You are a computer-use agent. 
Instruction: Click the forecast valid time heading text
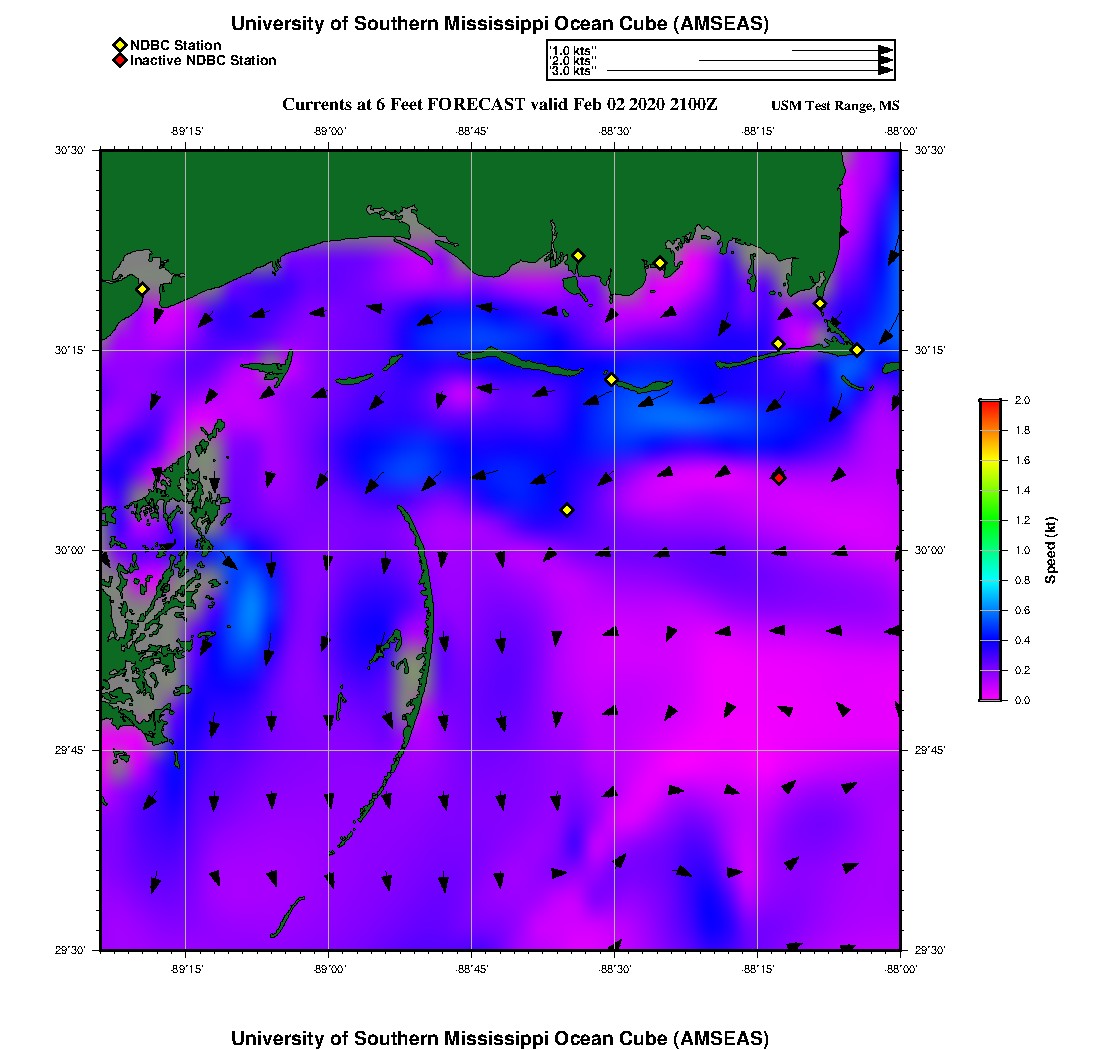click(x=499, y=105)
